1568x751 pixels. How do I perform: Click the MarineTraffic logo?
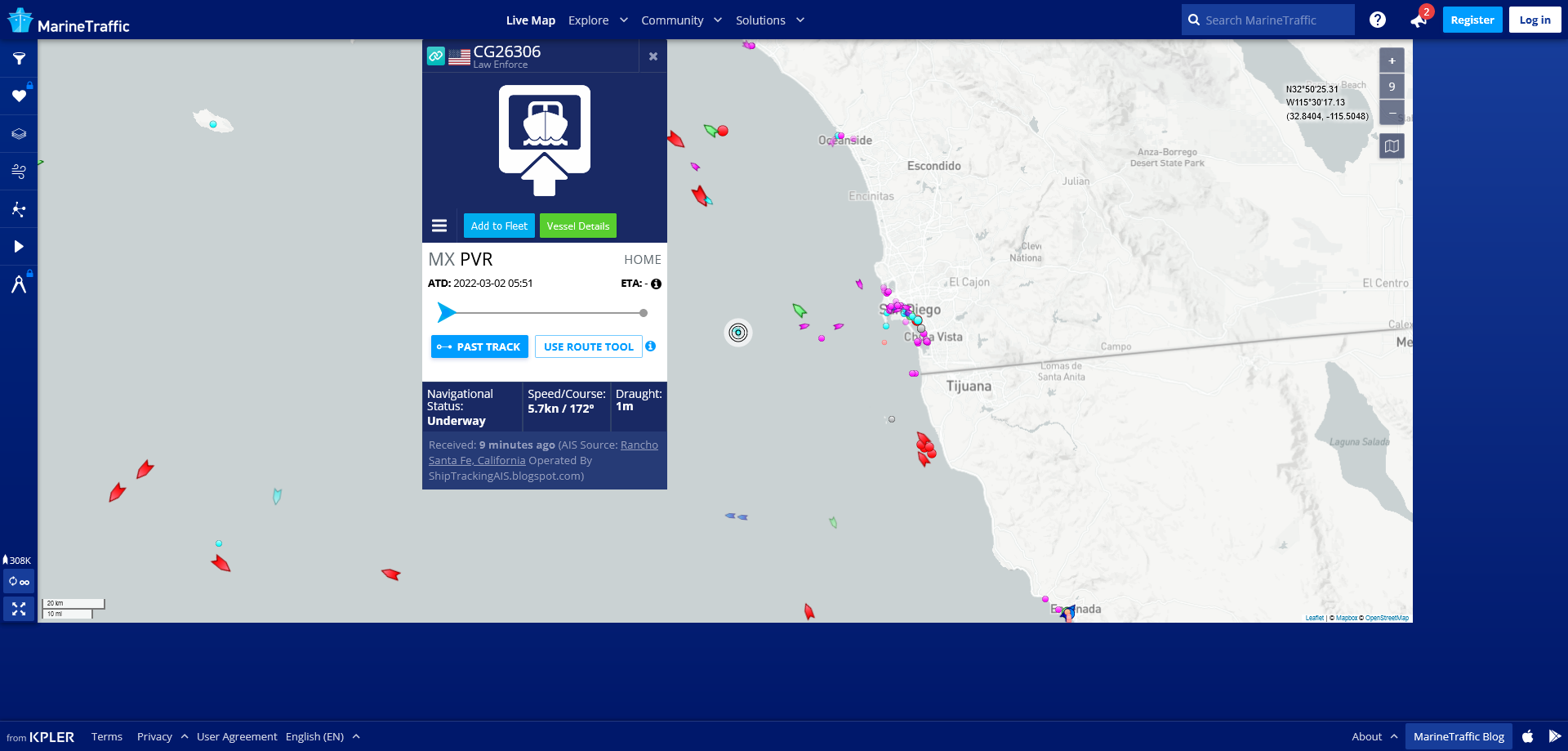pos(69,21)
